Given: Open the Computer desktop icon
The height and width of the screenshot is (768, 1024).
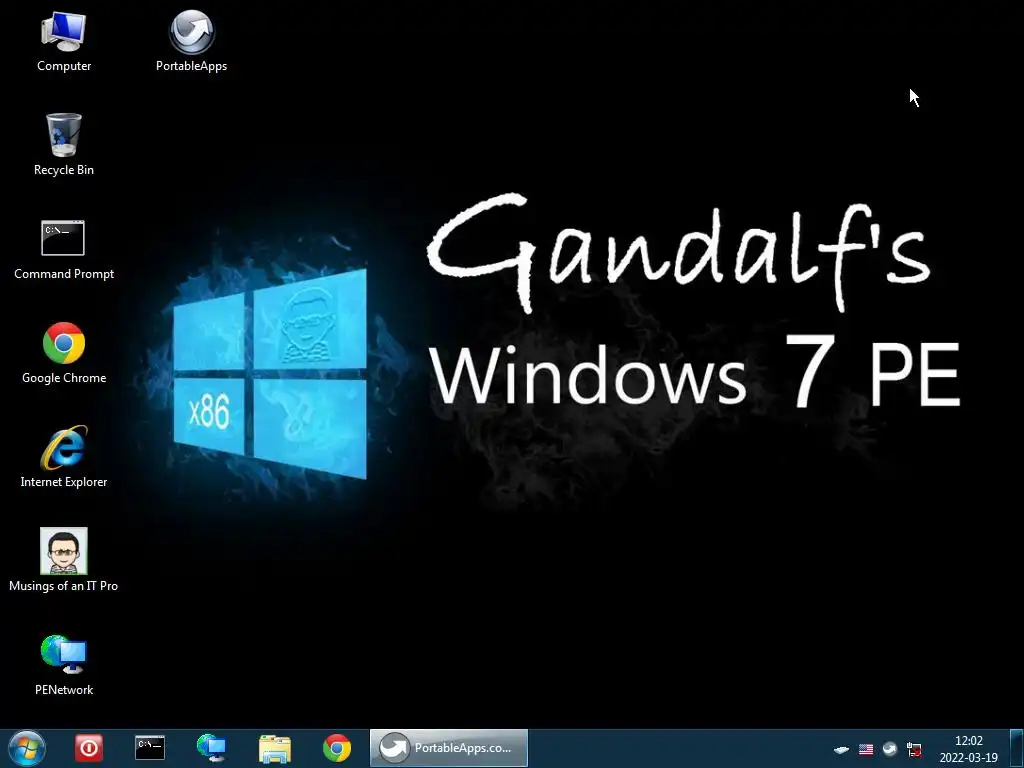Looking at the screenshot, I should [63, 41].
